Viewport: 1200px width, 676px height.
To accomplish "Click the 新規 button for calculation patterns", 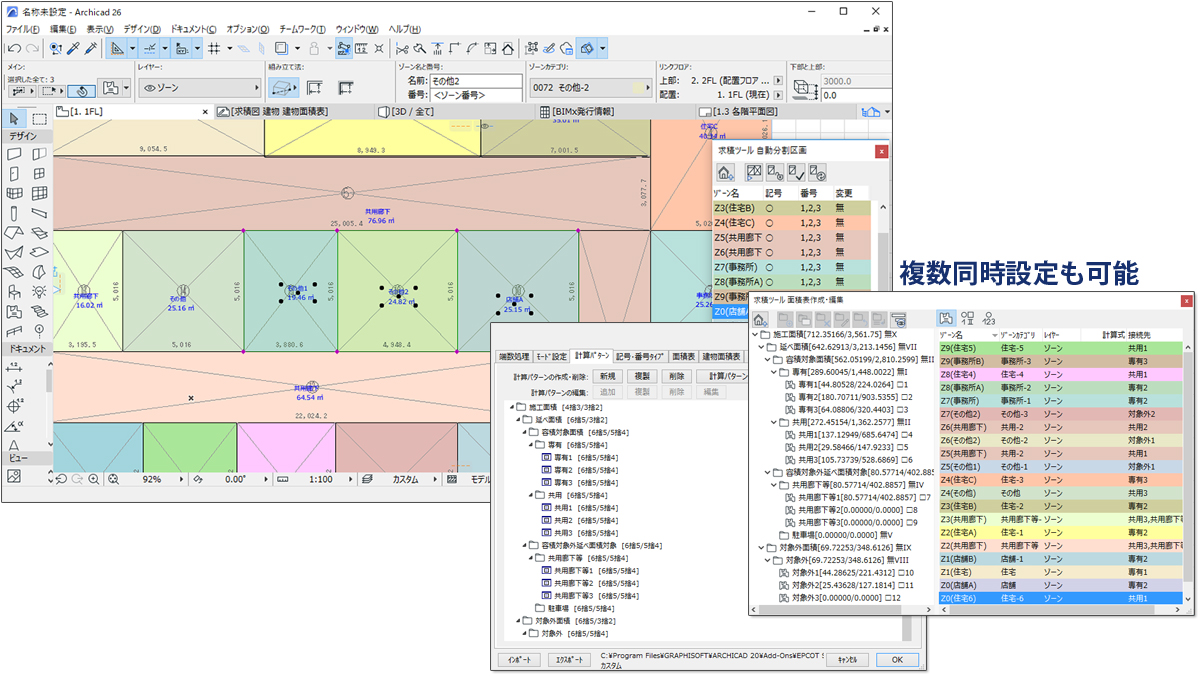I will [607, 376].
